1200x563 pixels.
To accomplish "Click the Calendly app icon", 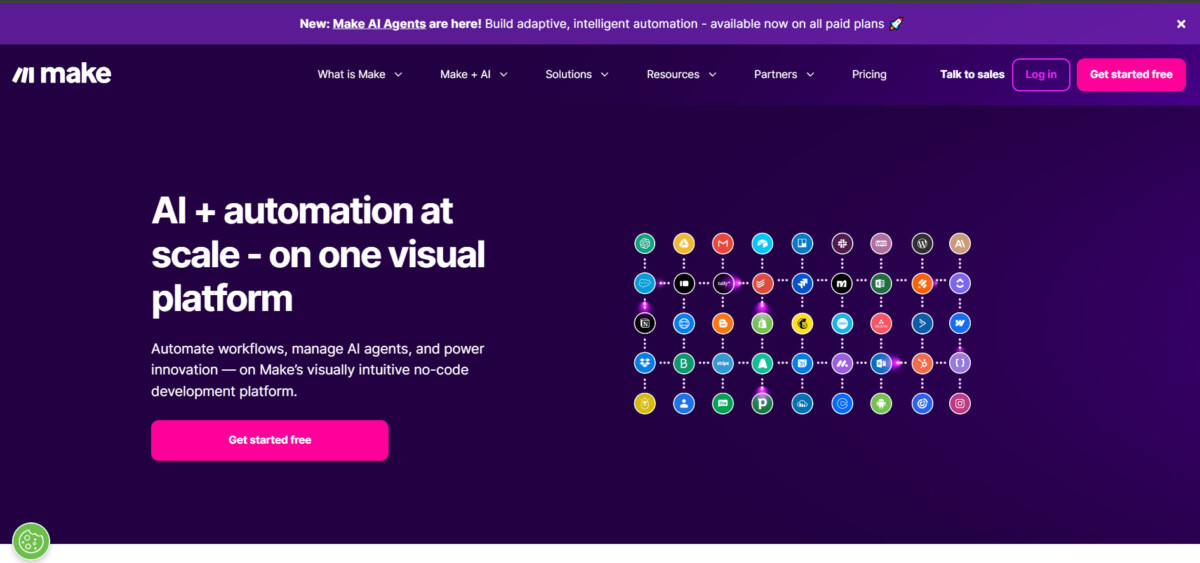I will pos(841,403).
